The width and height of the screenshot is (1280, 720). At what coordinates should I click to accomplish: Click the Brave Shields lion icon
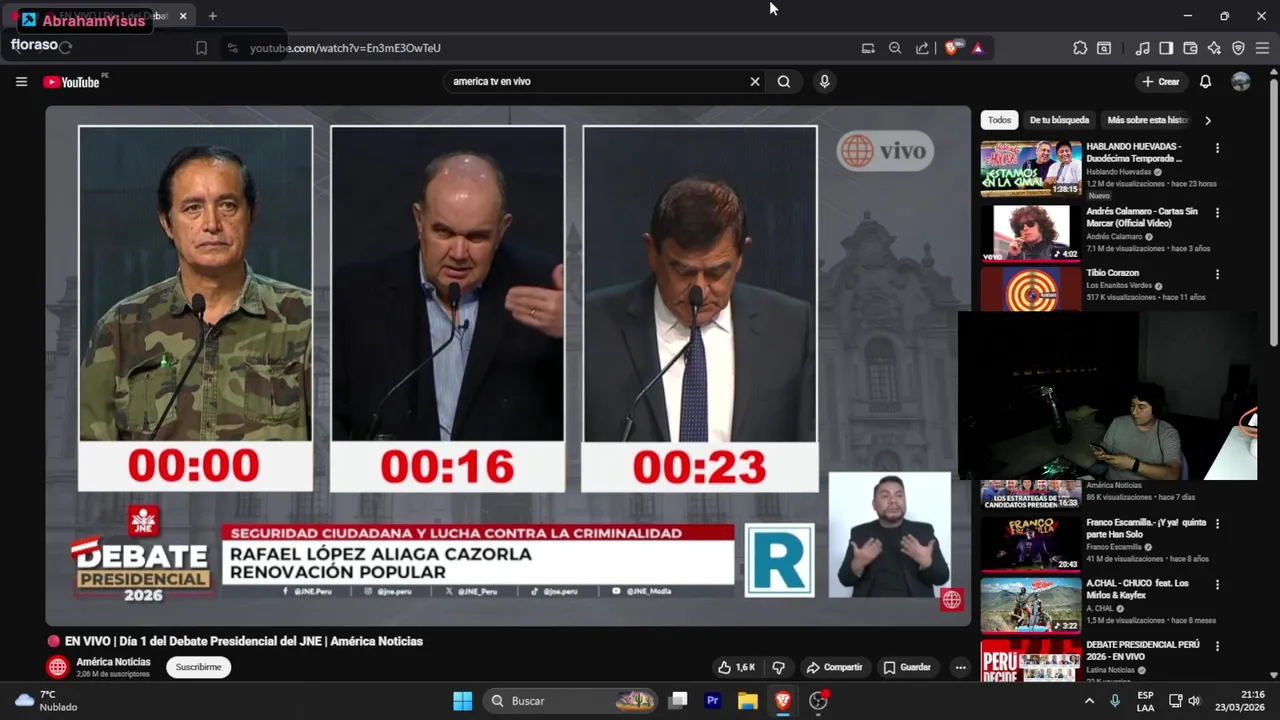click(951, 48)
